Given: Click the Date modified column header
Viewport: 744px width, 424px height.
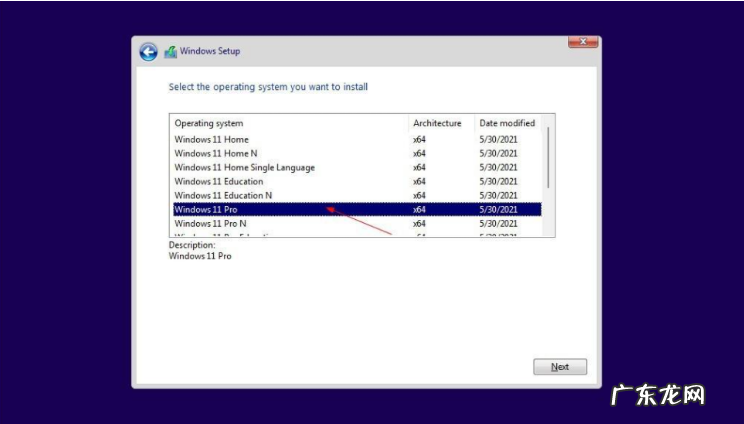Looking at the screenshot, I should [x=508, y=123].
